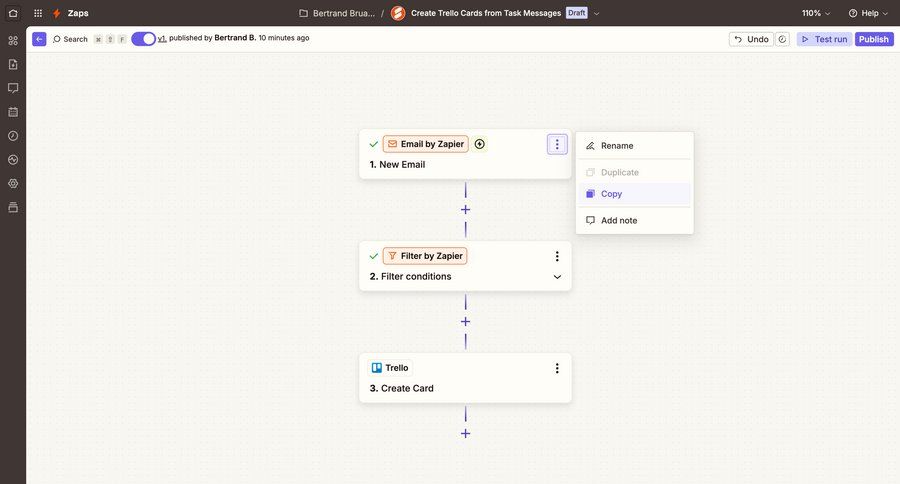This screenshot has height=484, width=900.
Task: Open three-dot menu on Filter conditions step
Action: (557, 256)
